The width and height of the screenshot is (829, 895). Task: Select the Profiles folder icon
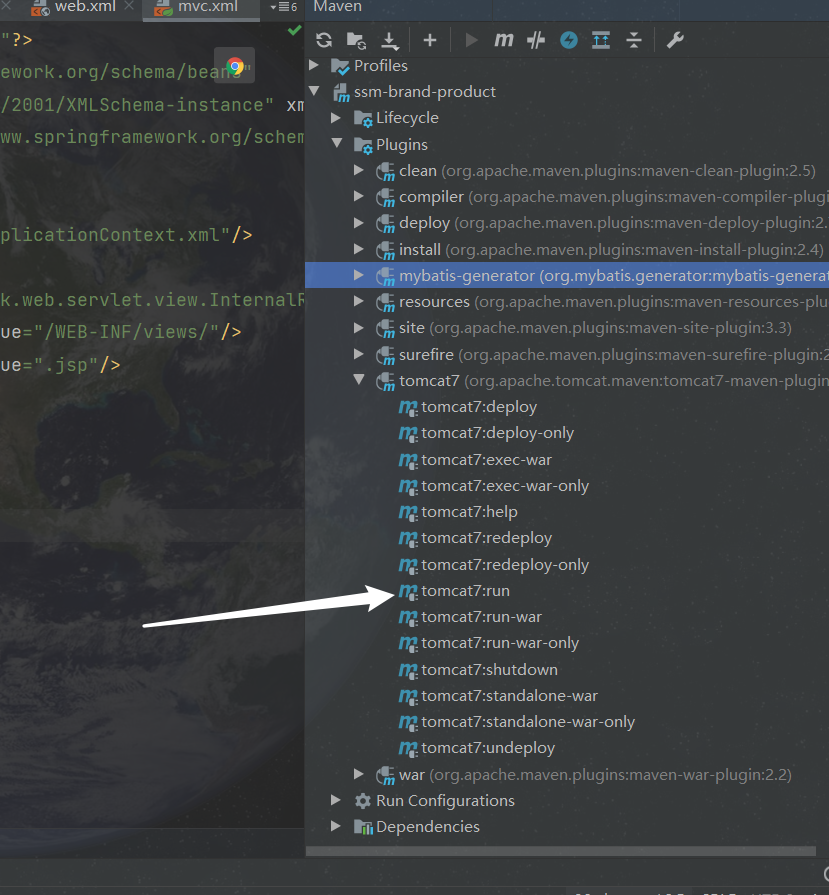[340, 66]
